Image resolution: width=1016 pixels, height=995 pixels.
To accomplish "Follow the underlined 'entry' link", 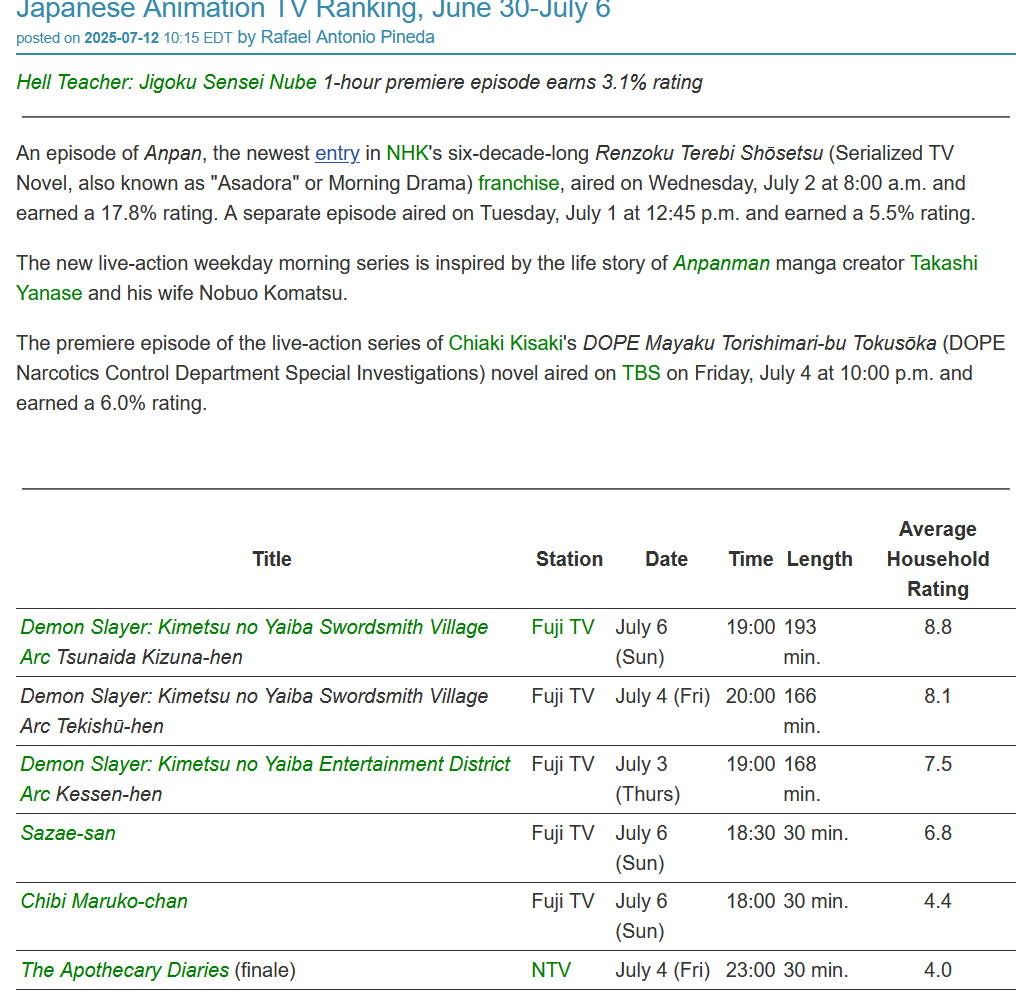I will click(x=337, y=153).
